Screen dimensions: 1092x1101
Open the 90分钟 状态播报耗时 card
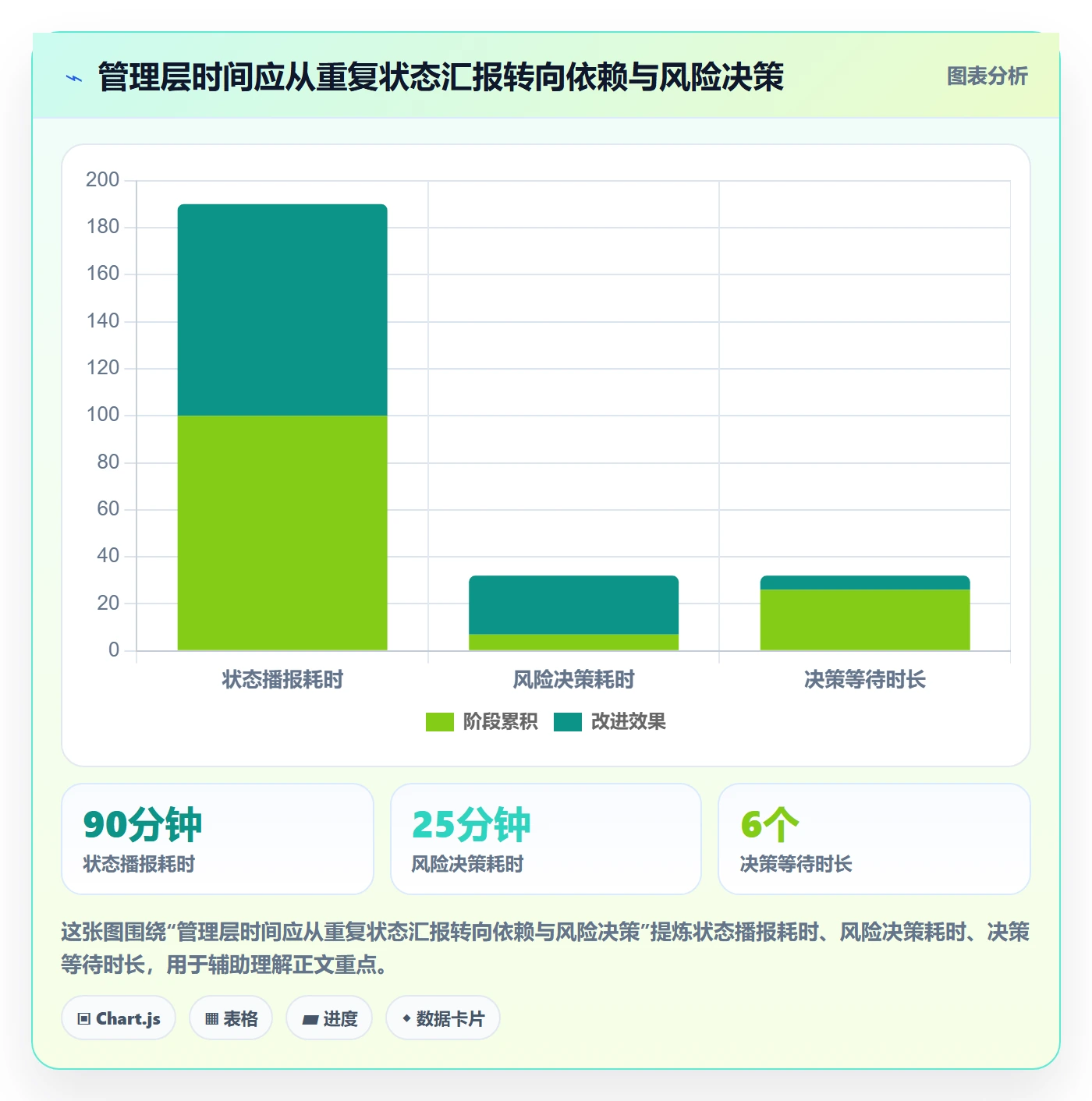(x=218, y=839)
